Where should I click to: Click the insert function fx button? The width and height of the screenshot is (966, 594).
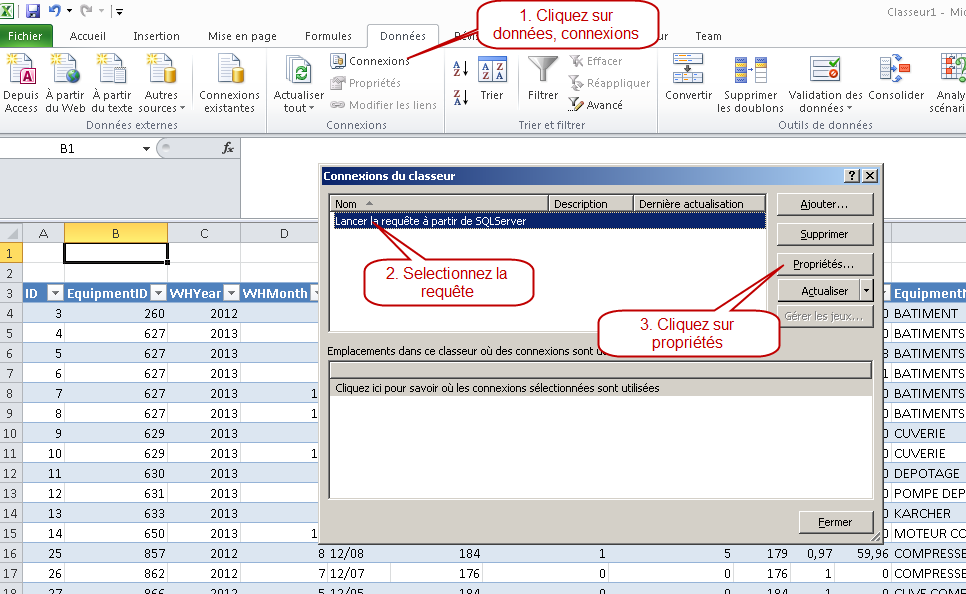pyautogui.click(x=227, y=148)
